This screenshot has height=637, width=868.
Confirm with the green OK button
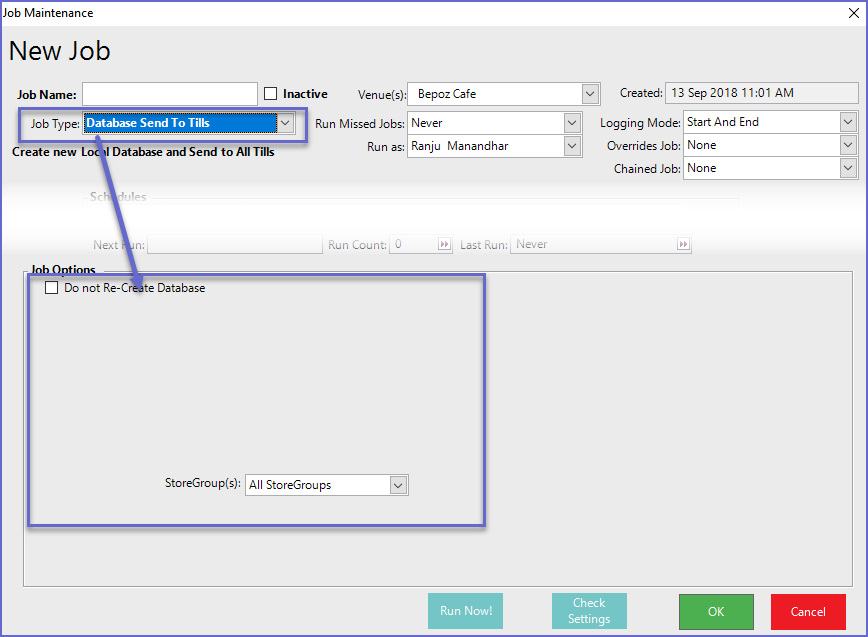coord(716,611)
